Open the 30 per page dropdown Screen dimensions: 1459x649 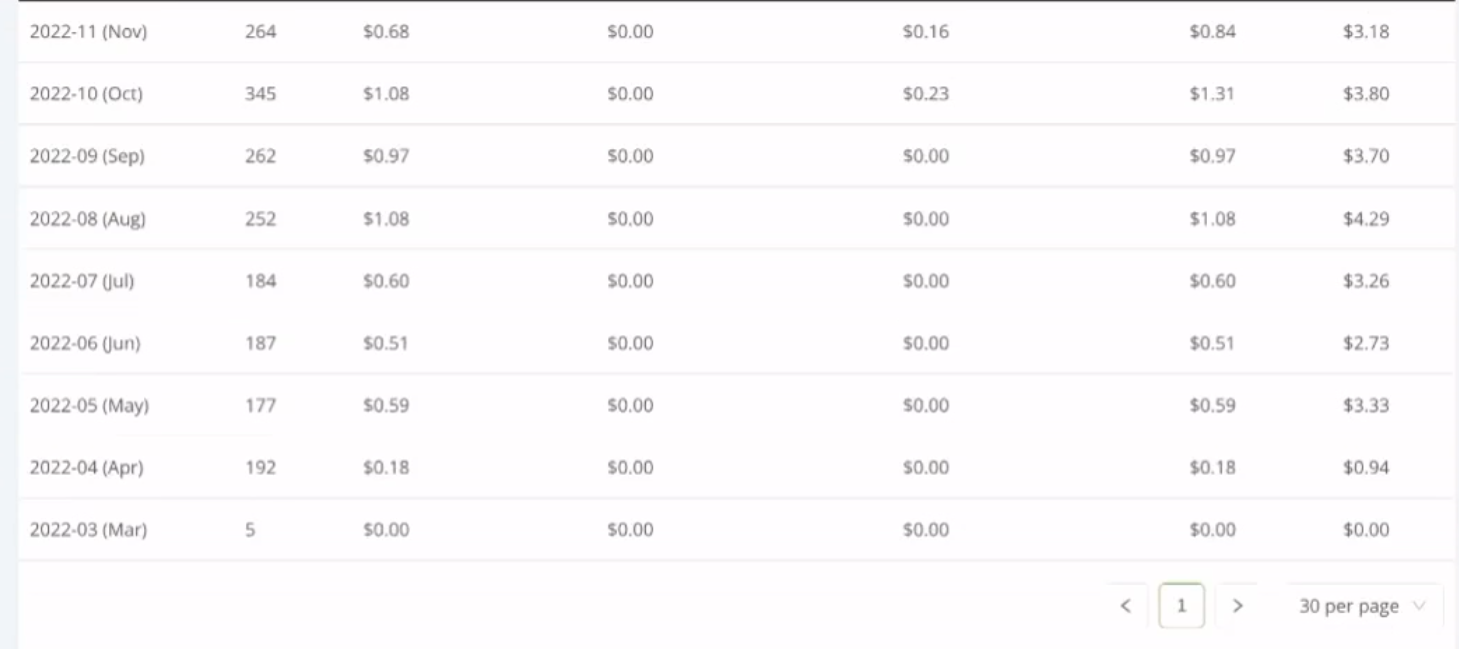pyautogui.click(x=1364, y=606)
